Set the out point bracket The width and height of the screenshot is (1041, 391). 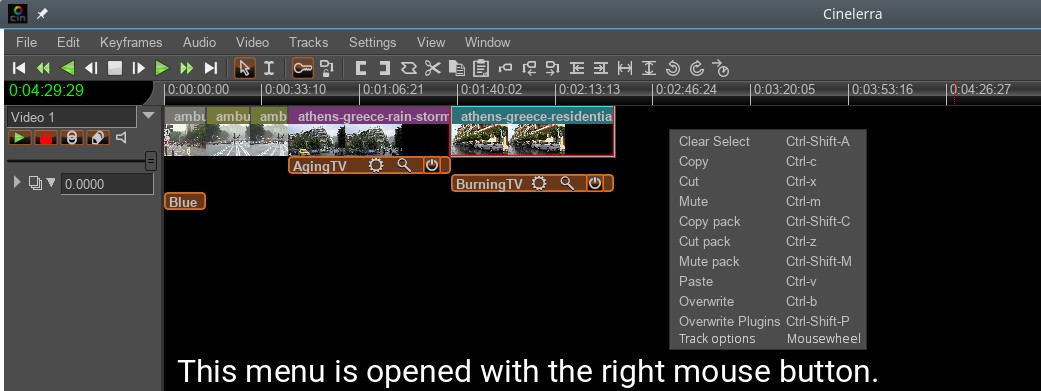point(384,68)
